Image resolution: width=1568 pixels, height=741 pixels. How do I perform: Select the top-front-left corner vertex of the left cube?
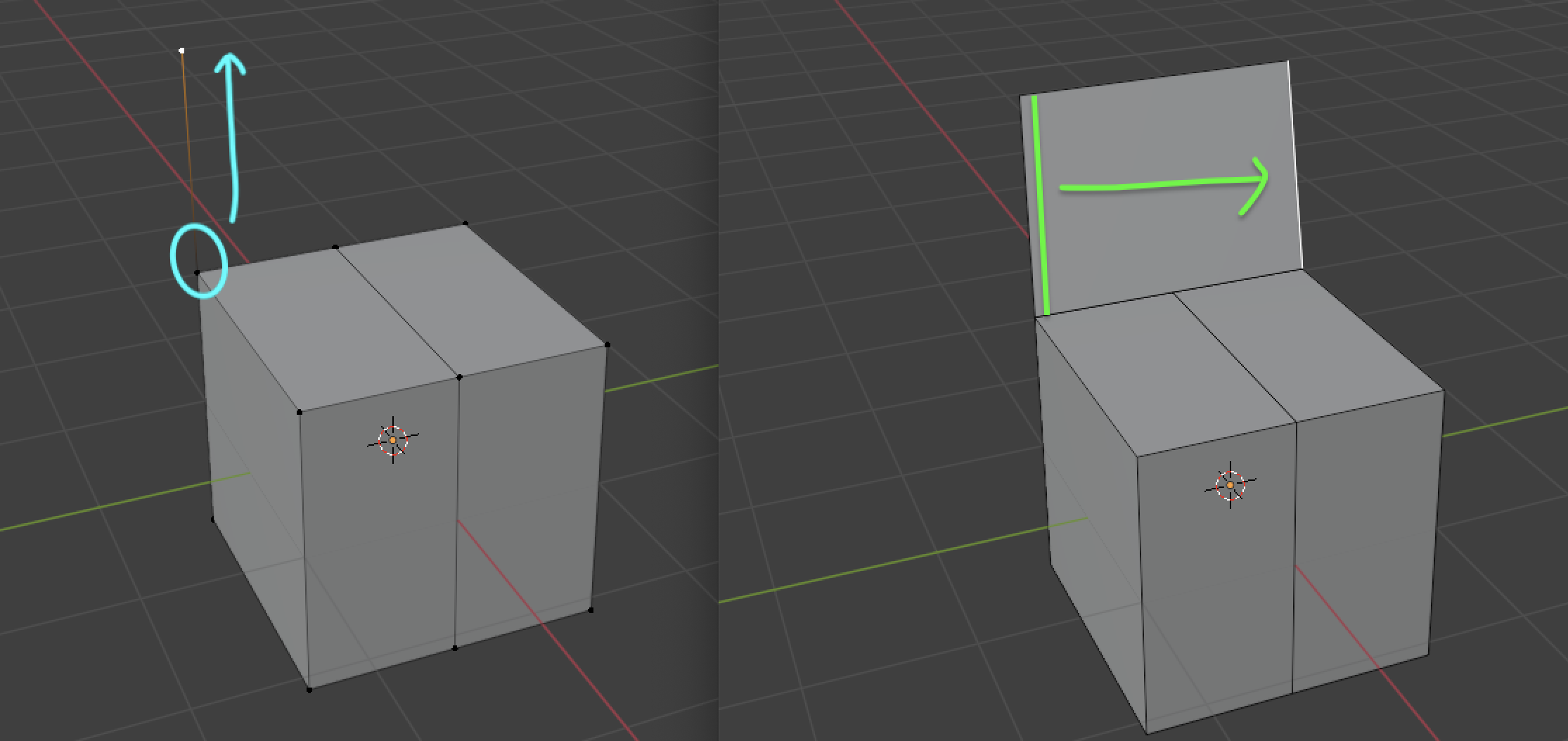coord(300,412)
